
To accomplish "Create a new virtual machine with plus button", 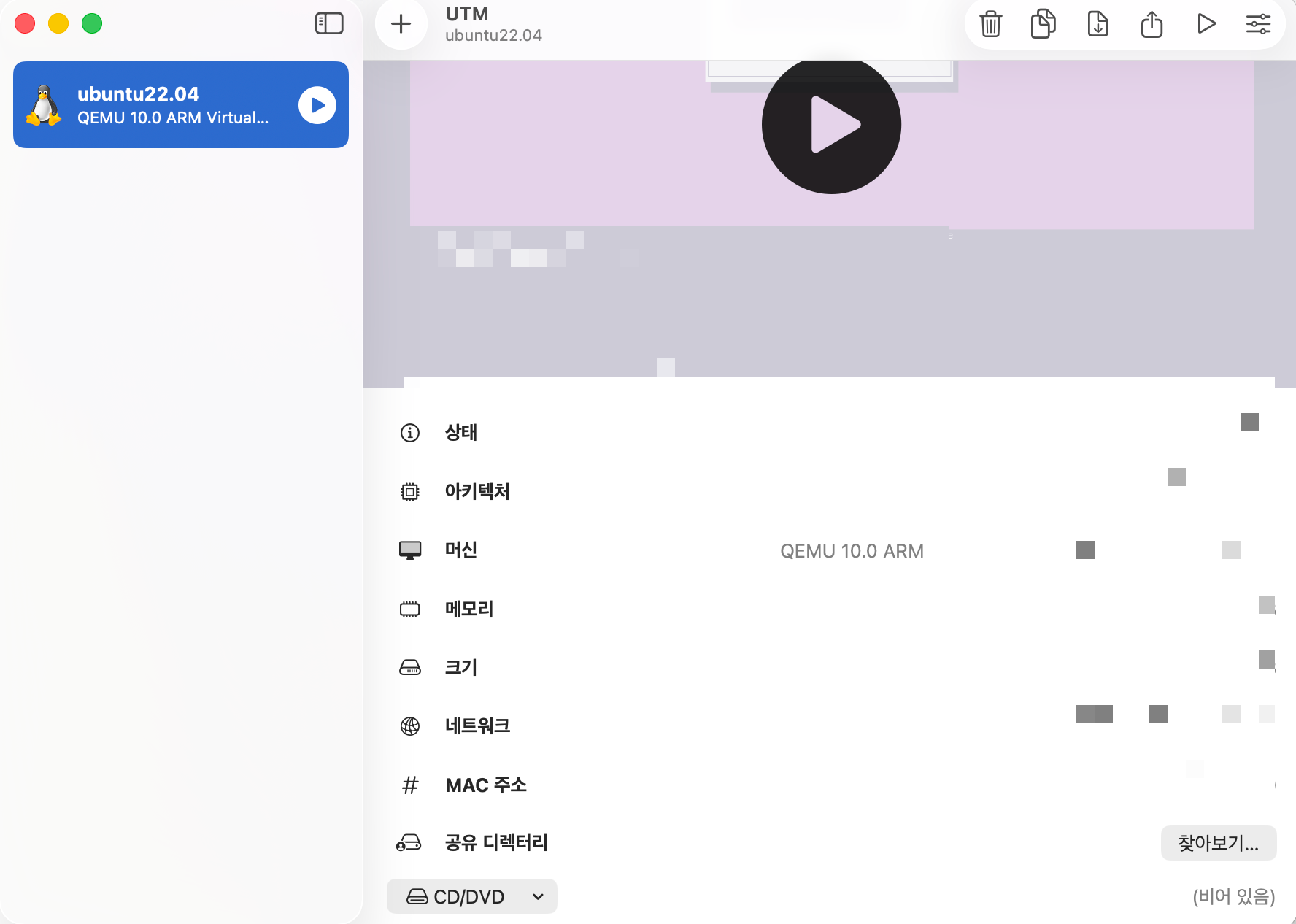I will click(401, 24).
